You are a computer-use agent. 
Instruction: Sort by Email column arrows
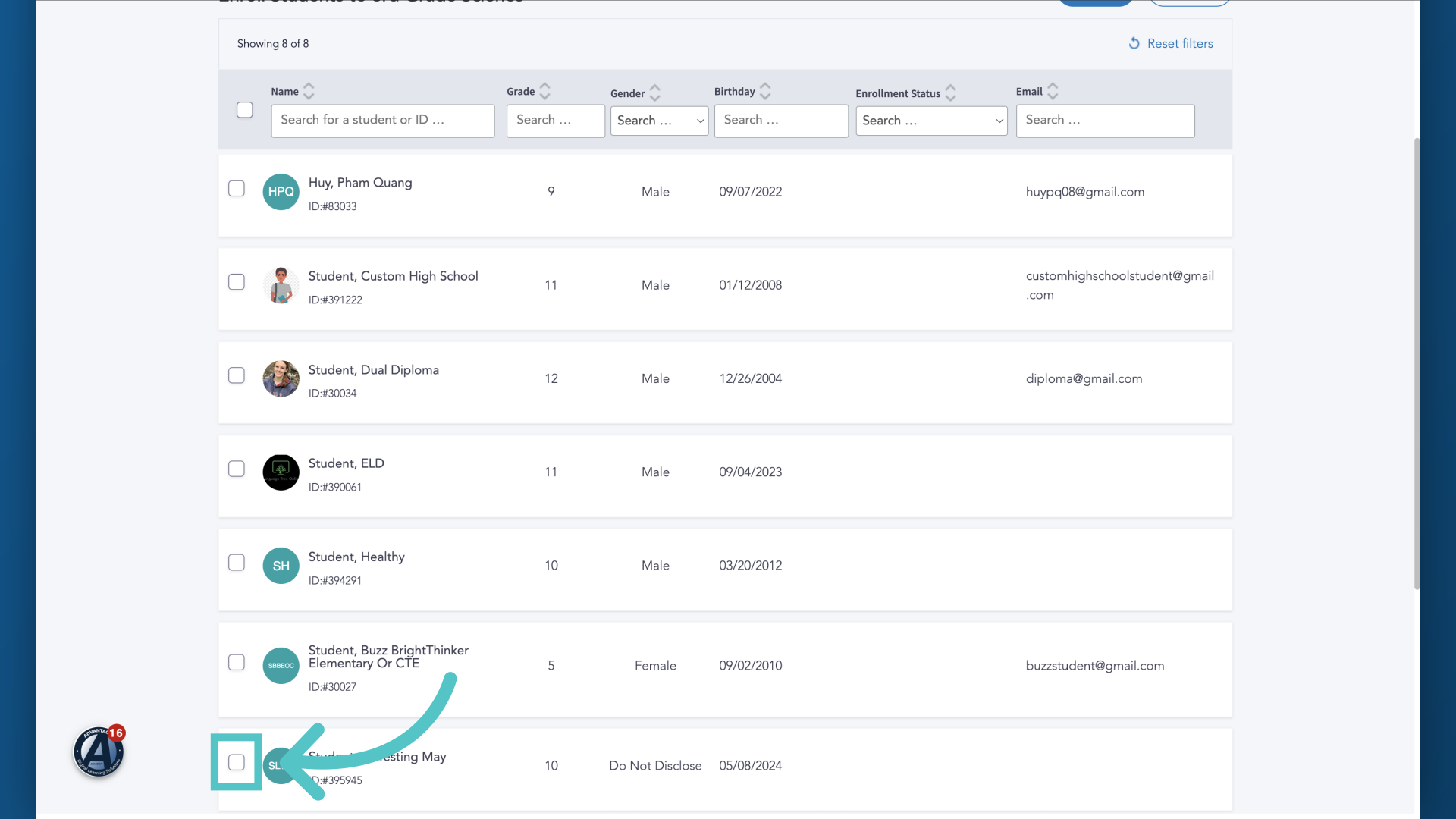coord(1053,91)
